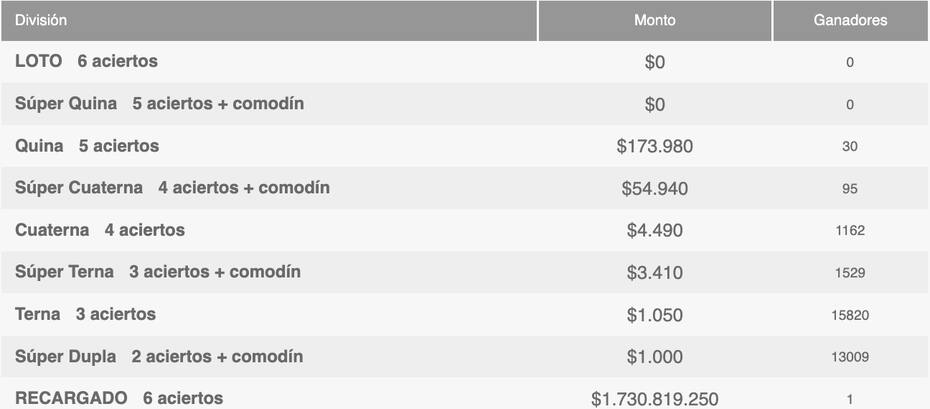Image resolution: width=930 pixels, height=409 pixels.
Task: Click the $54.940 Súper Cuaterna amount
Action: pos(655,188)
